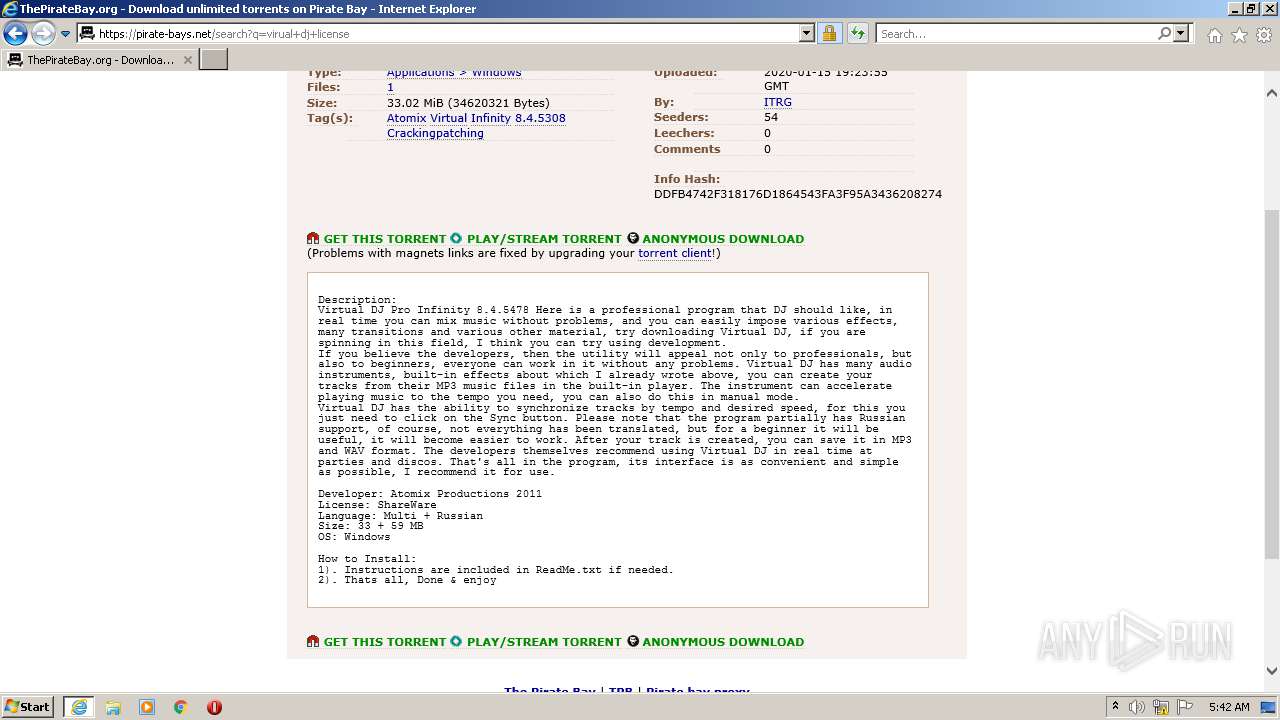Click the files count link '1'

click(x=390, y=87)
